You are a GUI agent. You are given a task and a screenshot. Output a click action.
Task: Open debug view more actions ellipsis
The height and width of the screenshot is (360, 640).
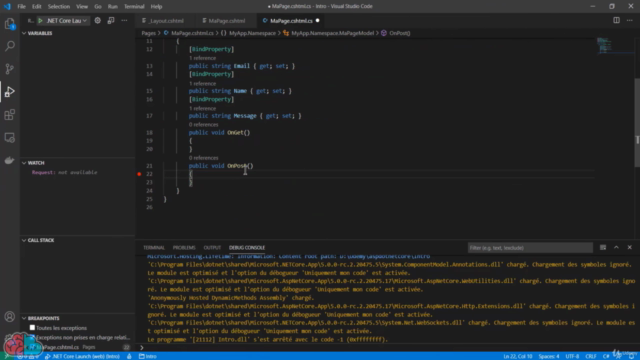coord(124,20)
